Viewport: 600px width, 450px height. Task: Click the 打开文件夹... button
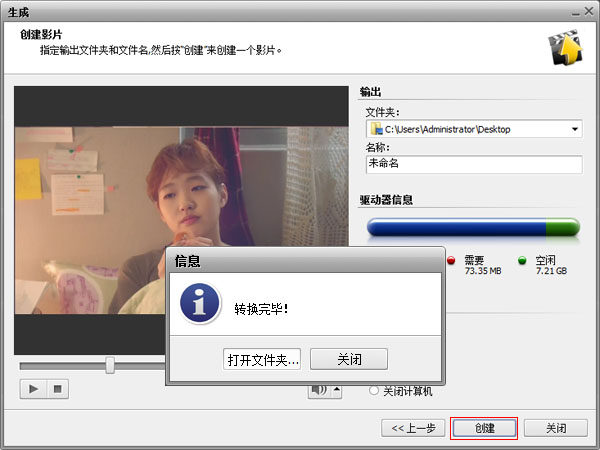[x=262, y=359]
